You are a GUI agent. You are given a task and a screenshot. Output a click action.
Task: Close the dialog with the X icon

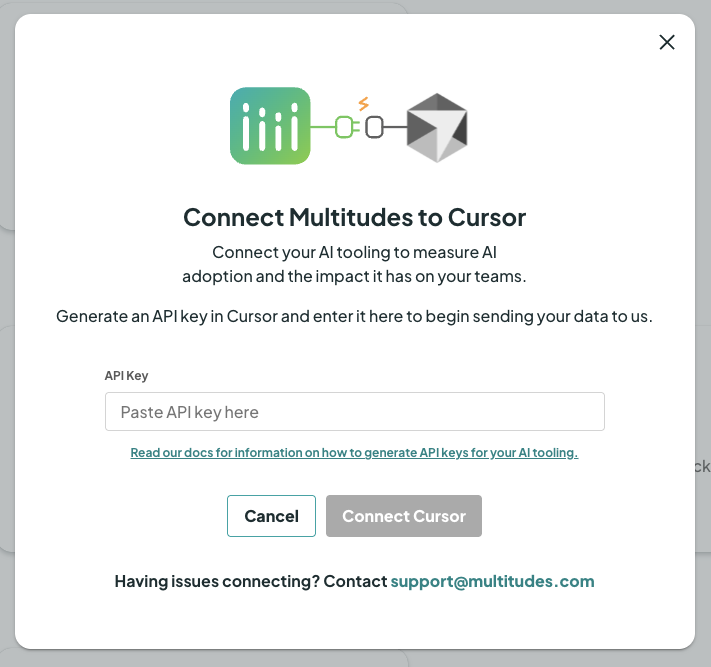[667, 42]
